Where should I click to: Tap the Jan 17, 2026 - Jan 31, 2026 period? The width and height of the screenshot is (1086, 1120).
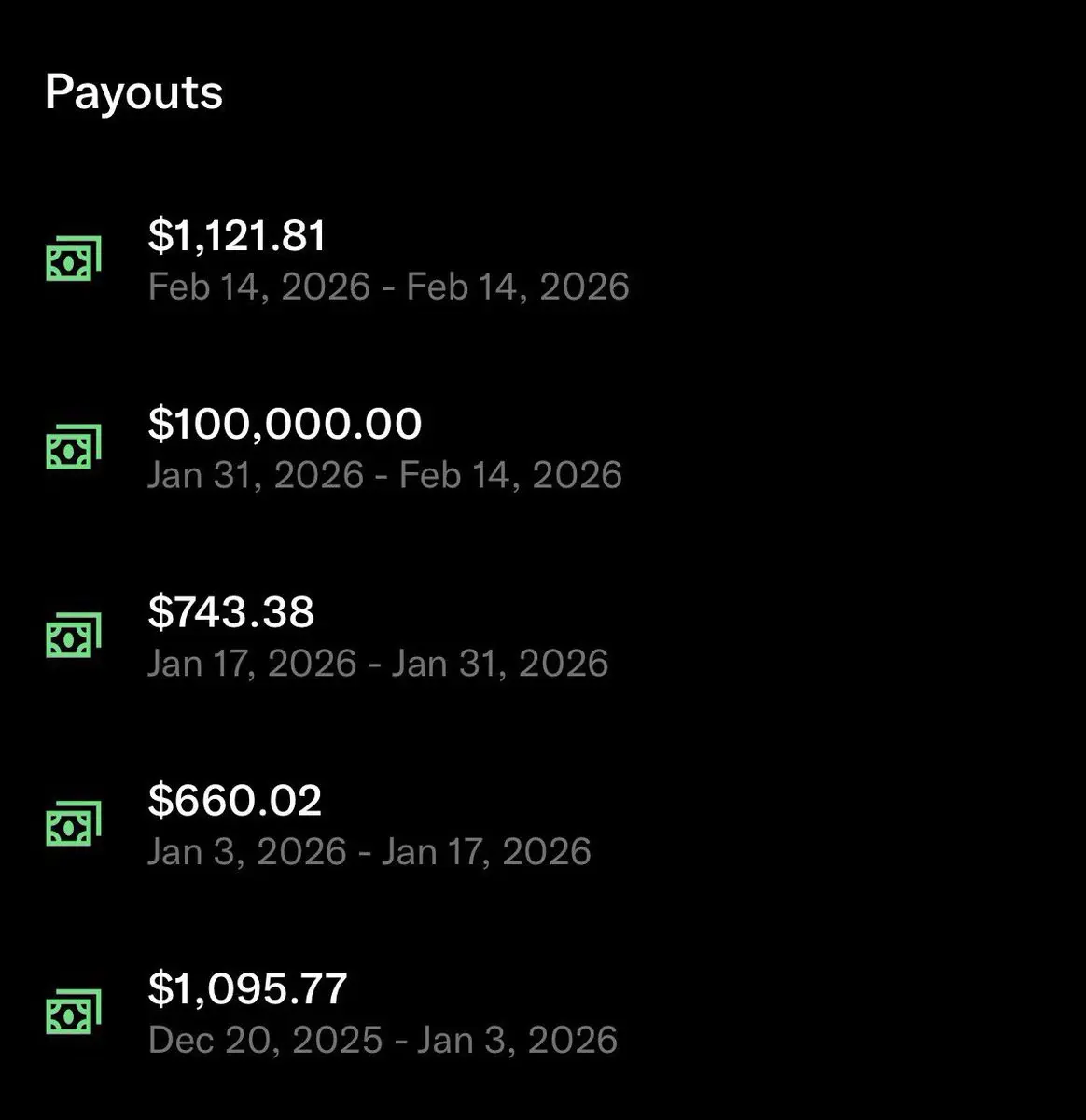378,664
